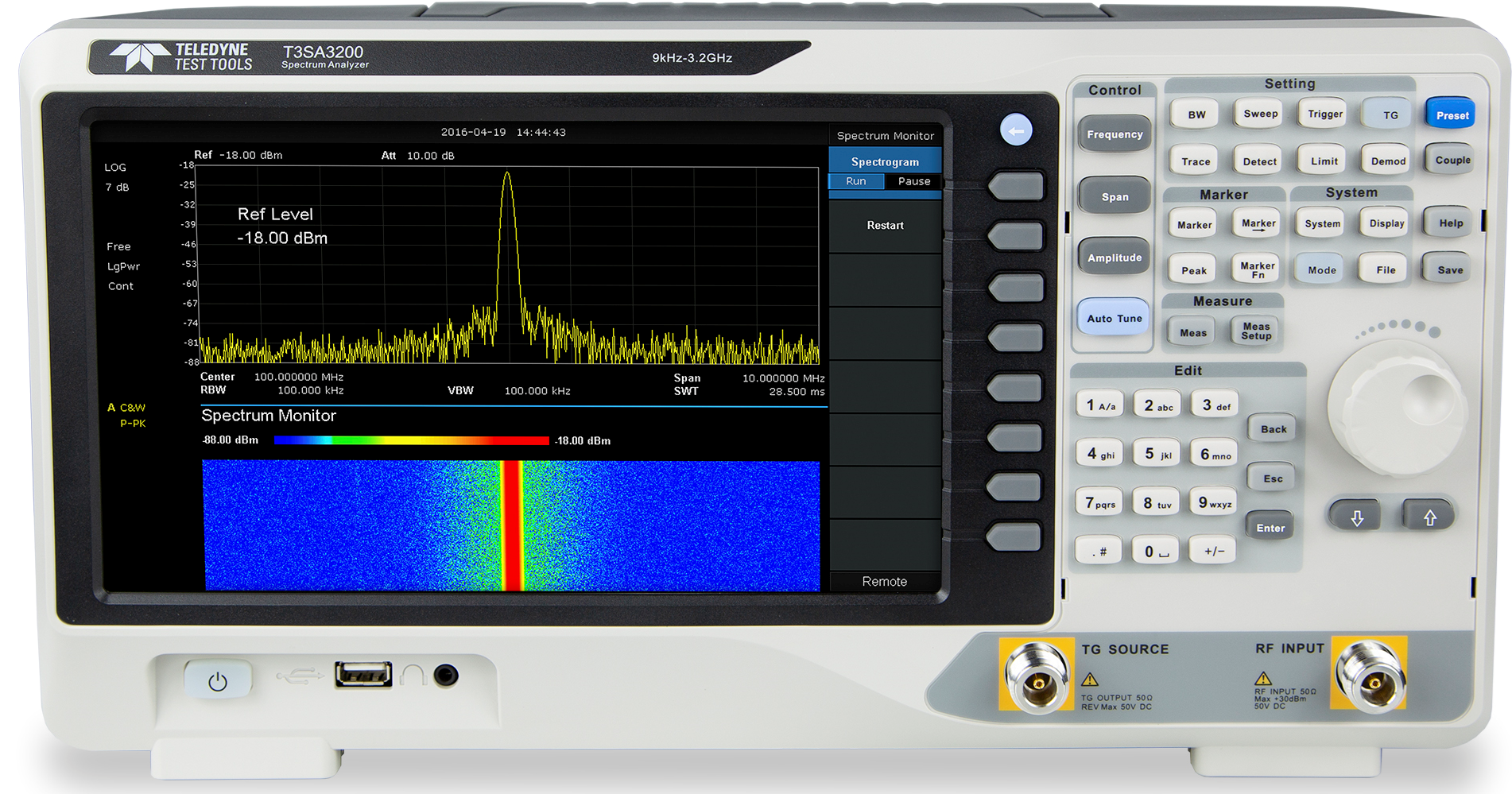
Task: Select the Frequency control button
Action: point(1115,134)
